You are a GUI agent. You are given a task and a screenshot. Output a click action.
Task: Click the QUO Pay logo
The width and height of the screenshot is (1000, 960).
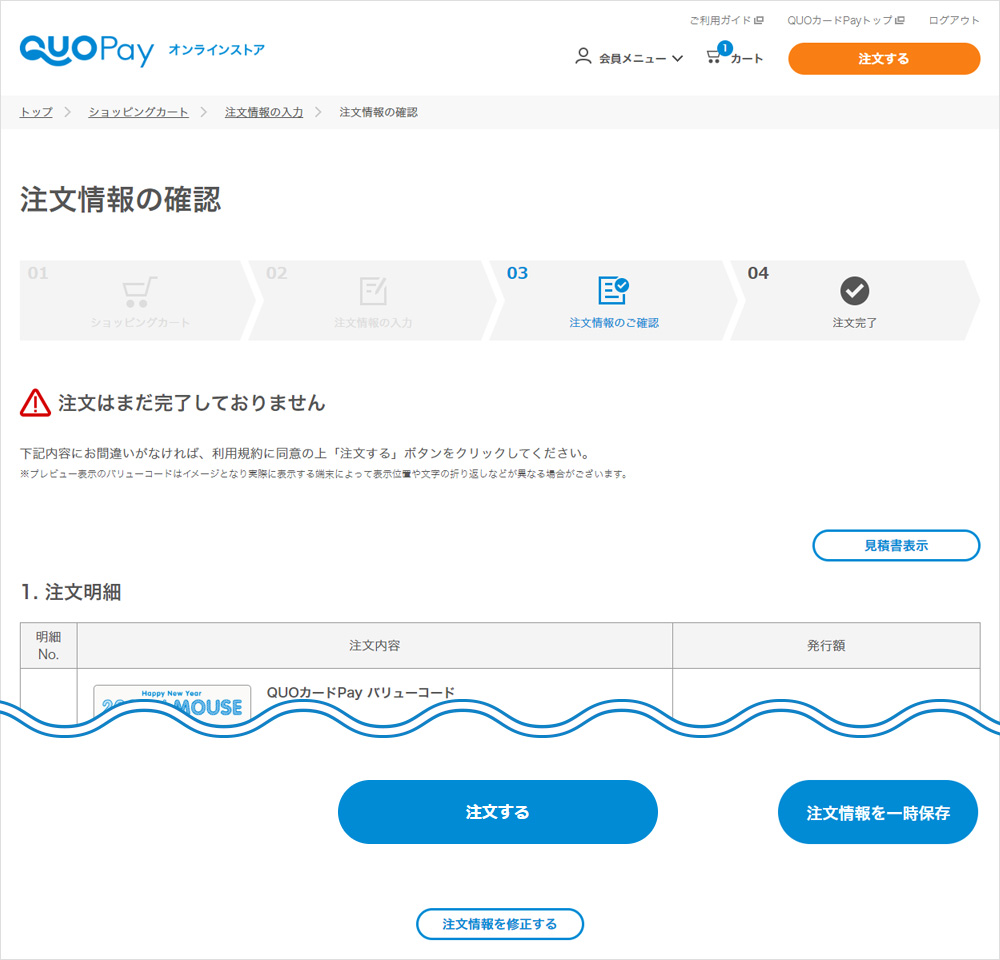pos(87,50)
